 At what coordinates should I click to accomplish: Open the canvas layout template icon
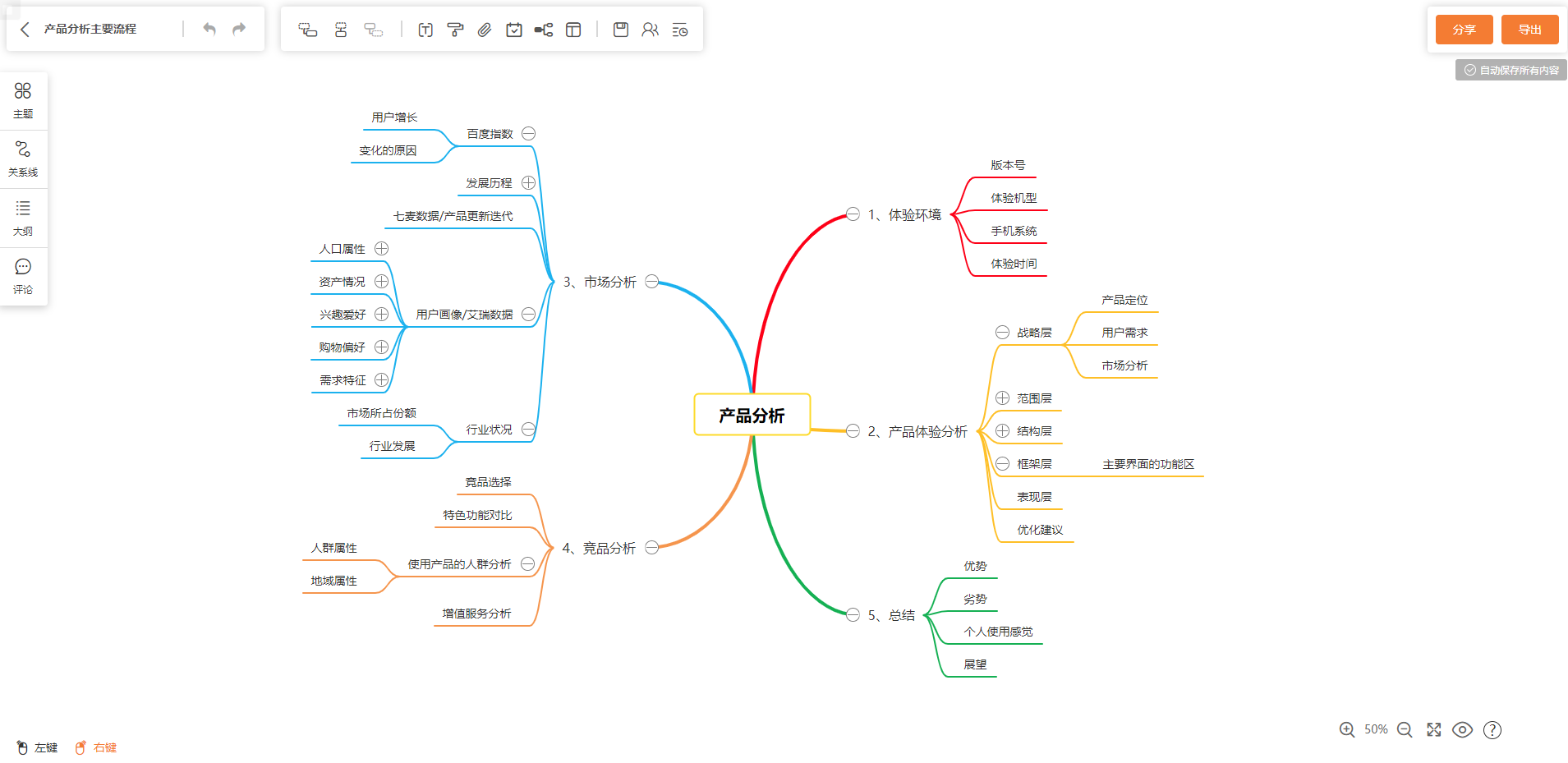[x=573, y=30]
